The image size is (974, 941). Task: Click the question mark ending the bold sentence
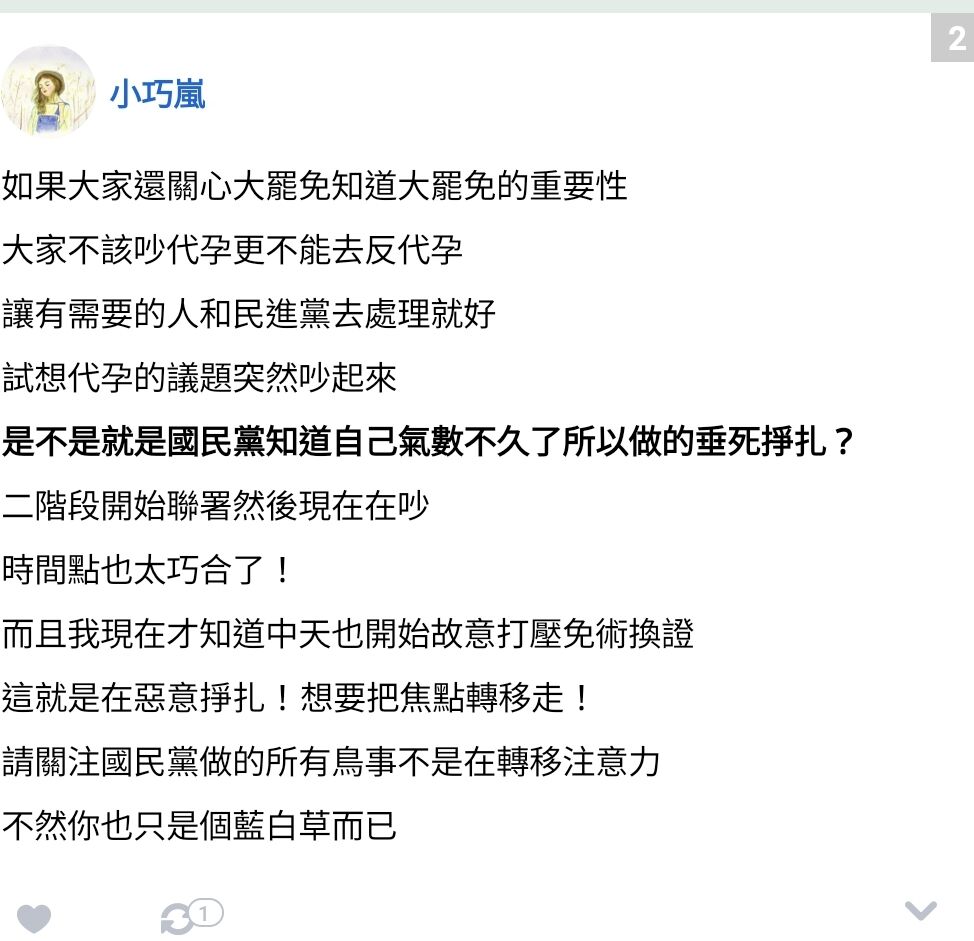click(x=844, y=442)
